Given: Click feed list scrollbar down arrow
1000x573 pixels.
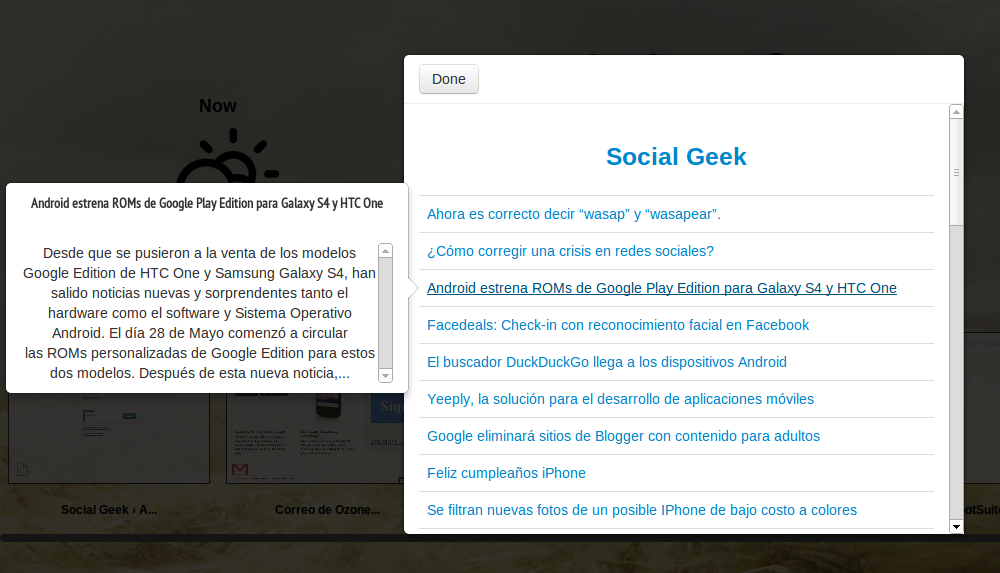Looking at the screenshot, I should (956, 526).
